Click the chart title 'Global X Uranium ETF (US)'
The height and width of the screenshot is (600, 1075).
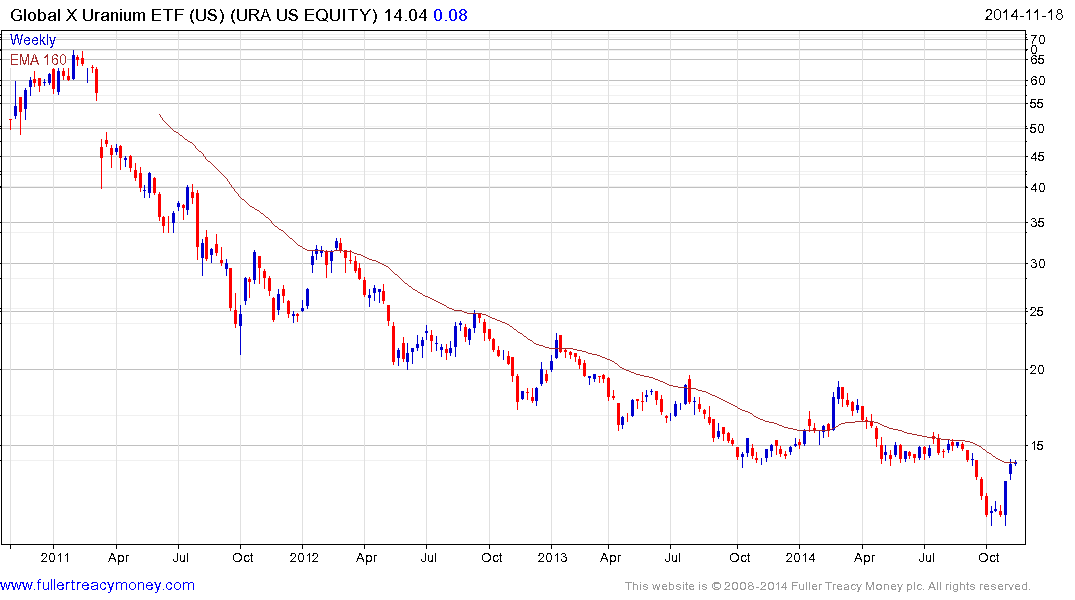coord(117,15)
